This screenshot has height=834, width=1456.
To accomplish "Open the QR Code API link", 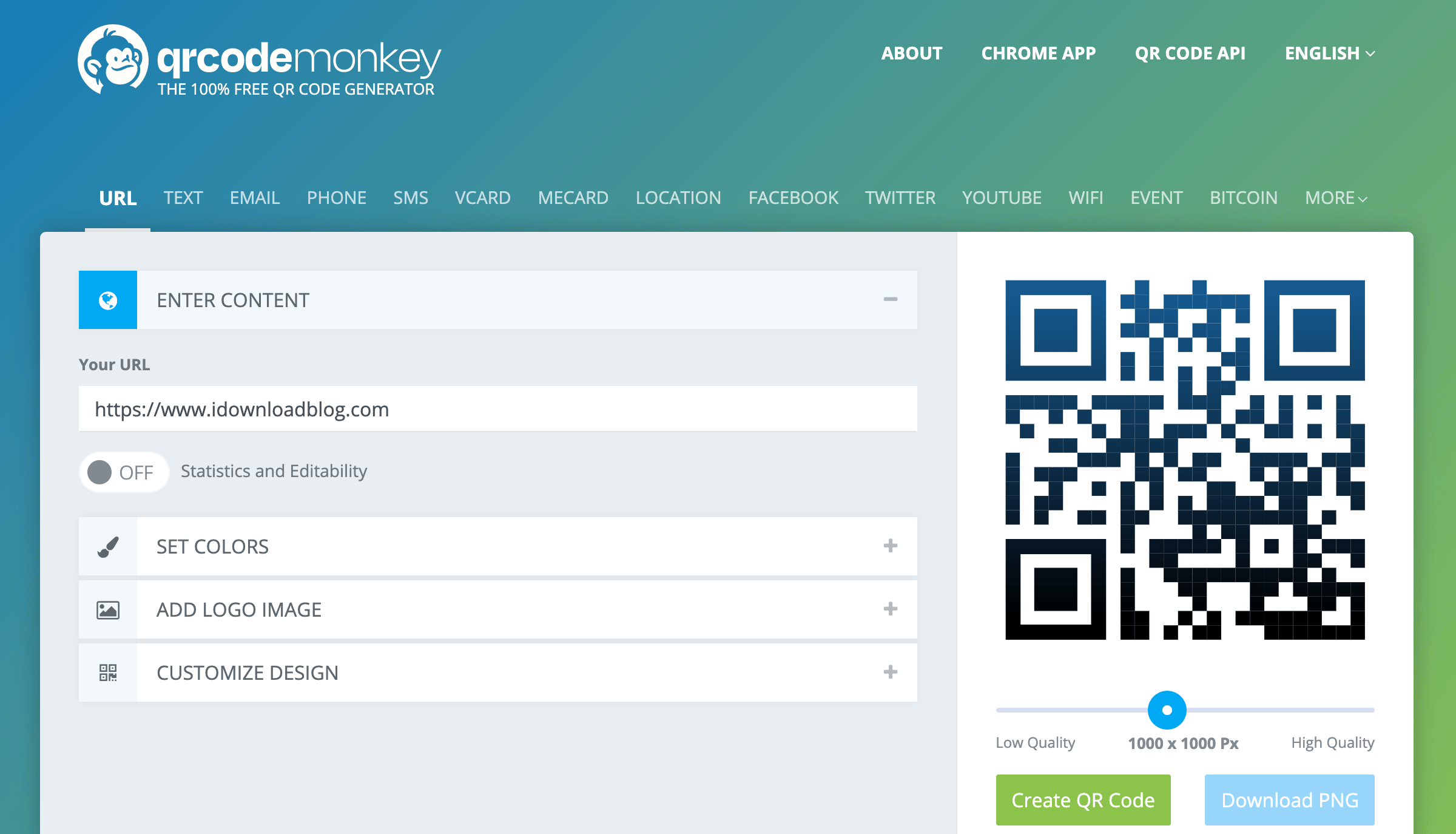I will click(x=1190, y=53).
